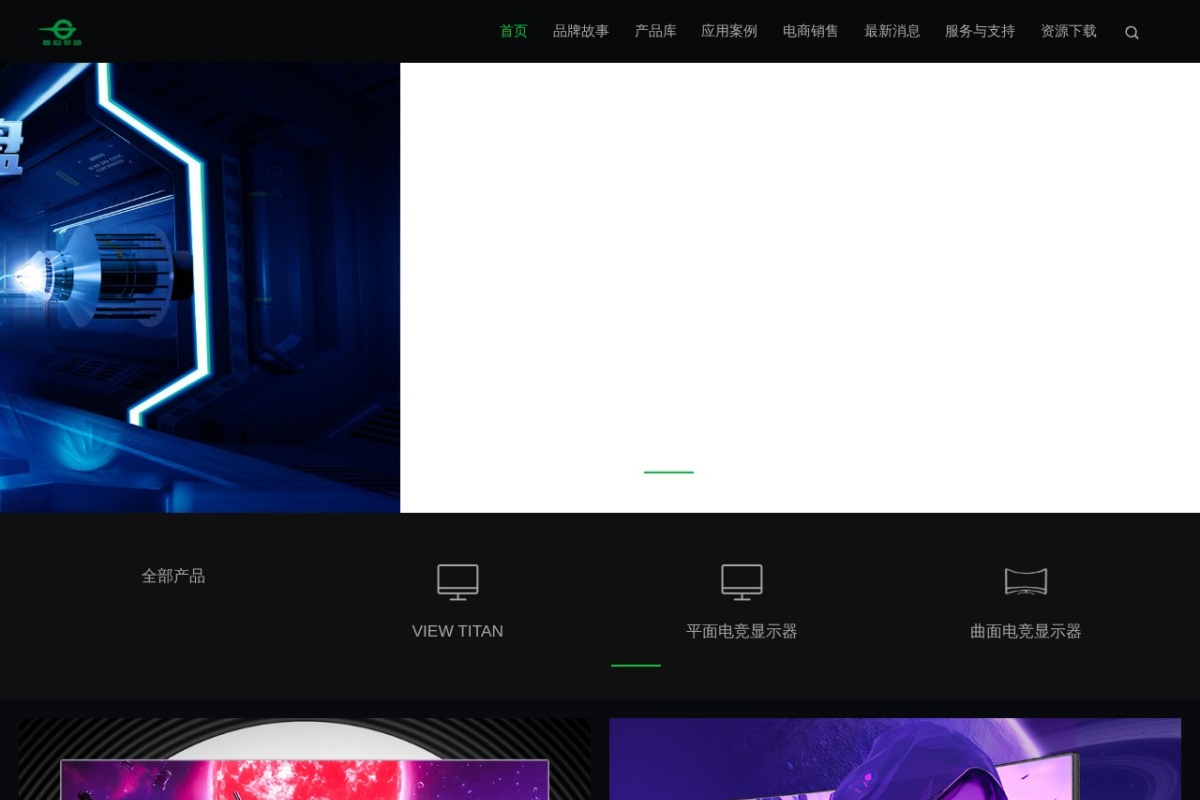Click the 平面电竞显示器 monitor icon

coord(742,582)
